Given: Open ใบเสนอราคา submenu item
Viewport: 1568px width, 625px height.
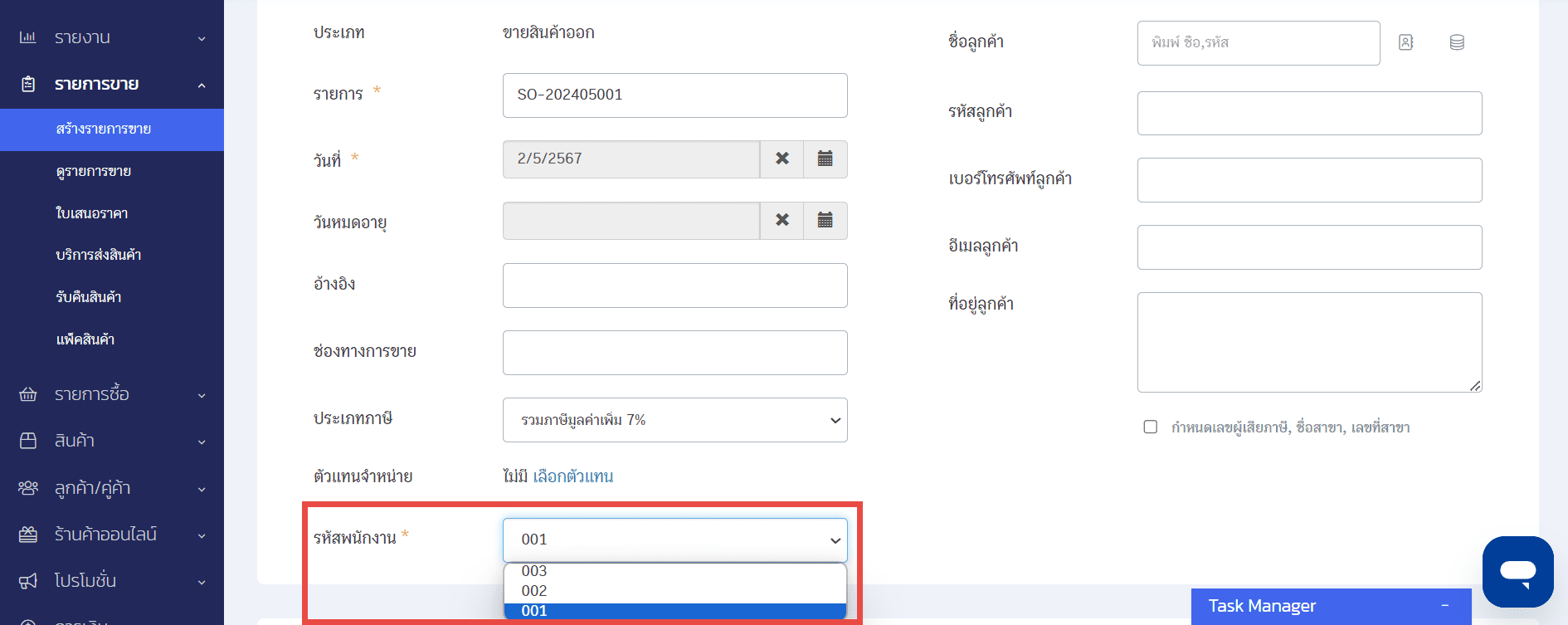Looking at the screenshot, I should tap(92, 213).
